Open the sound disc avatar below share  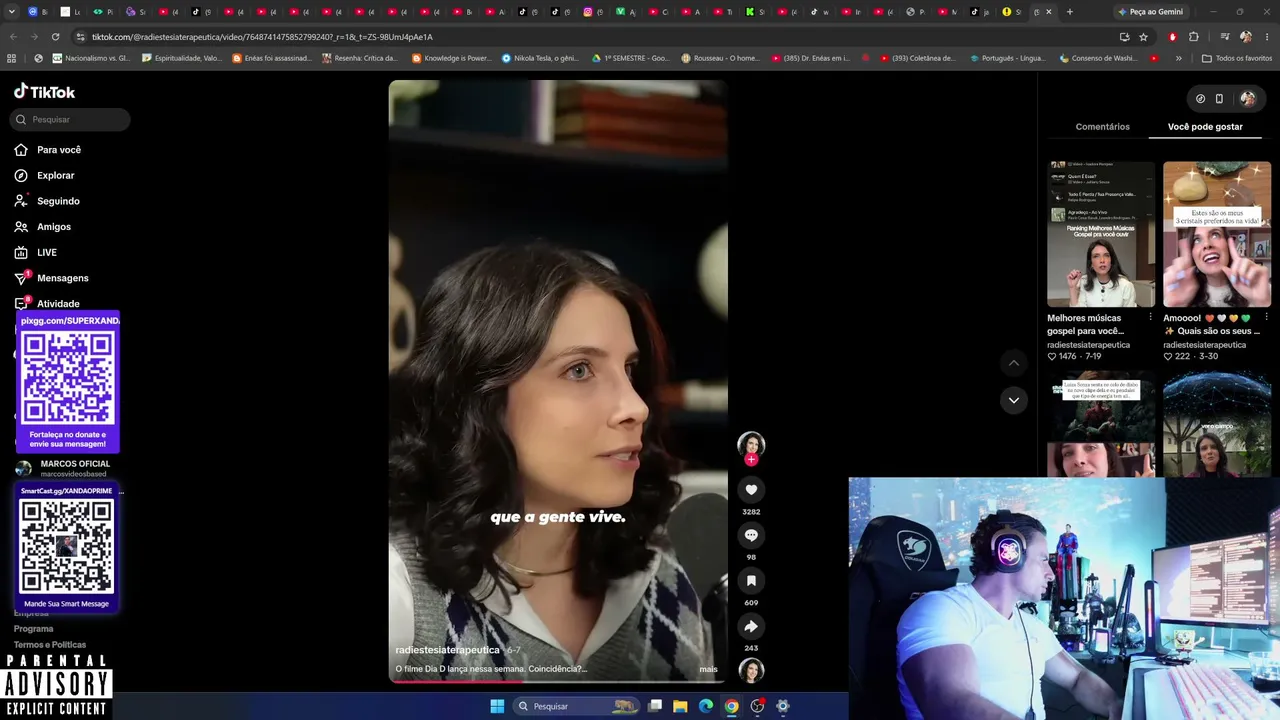tap(751, 670)
